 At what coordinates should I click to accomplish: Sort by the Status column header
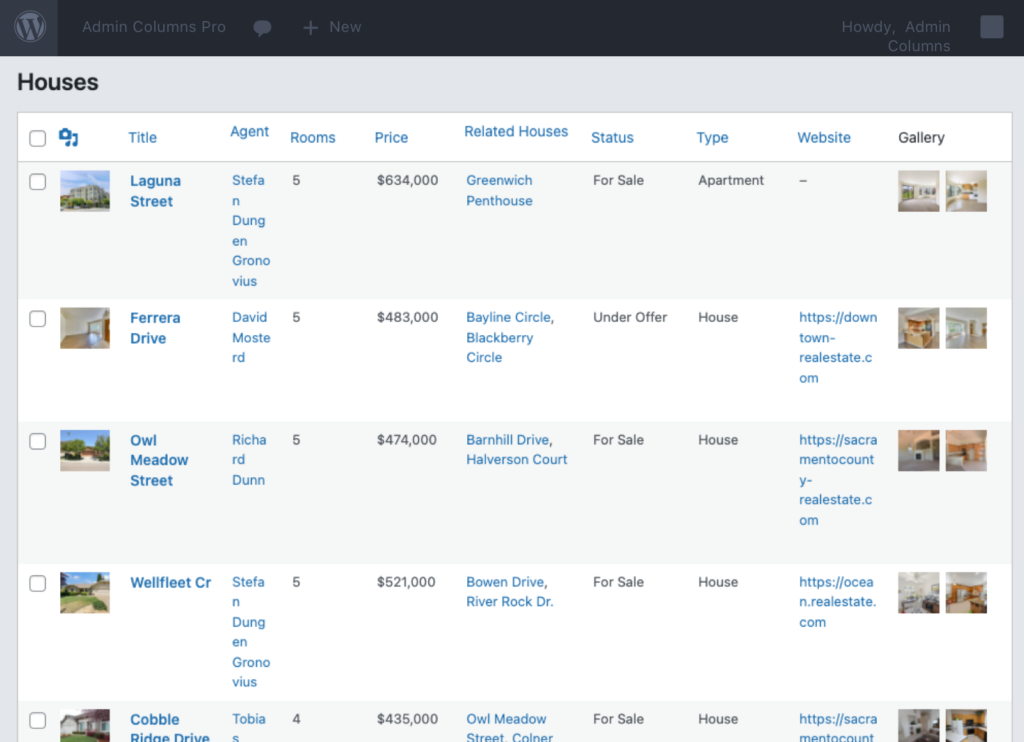coord(612,138)
